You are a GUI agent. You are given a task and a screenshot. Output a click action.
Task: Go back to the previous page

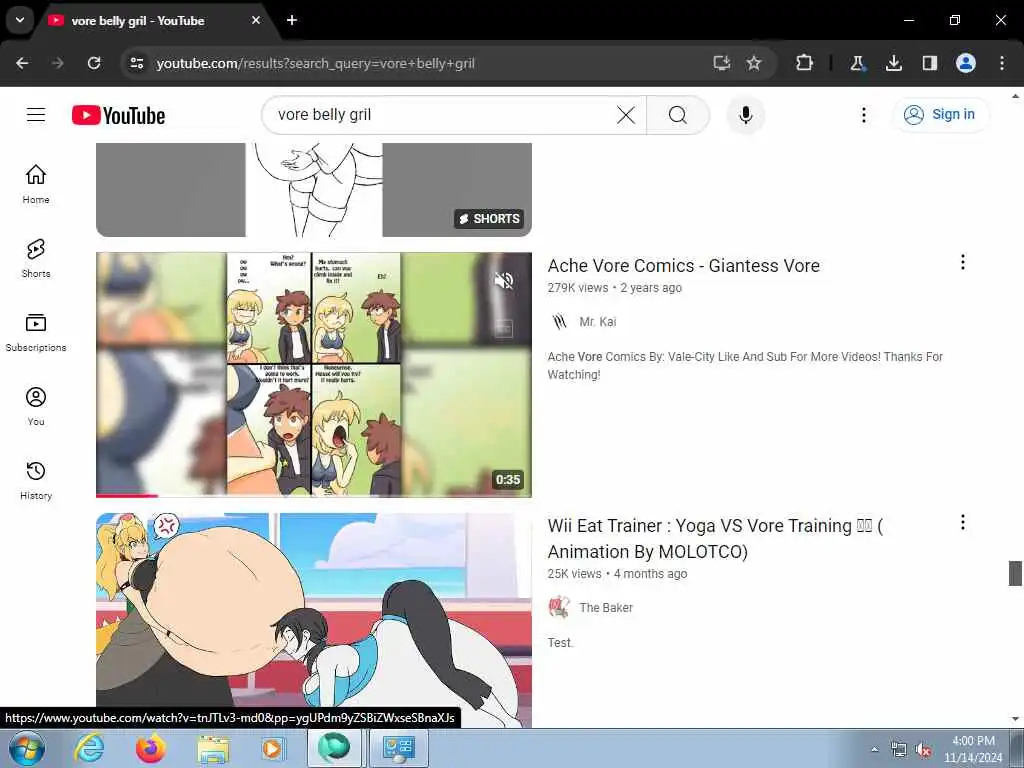coord(22,63)
